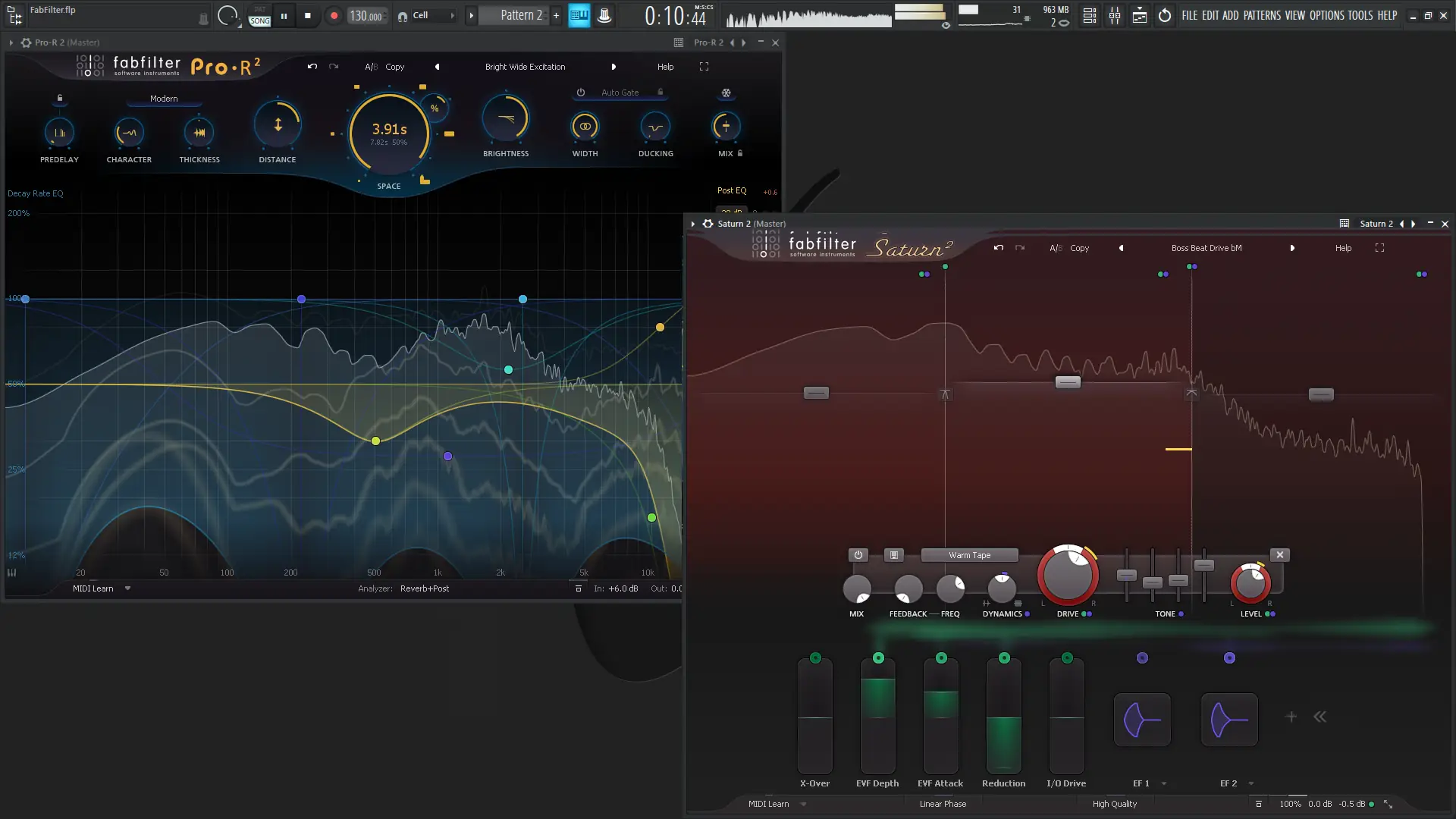Open the Mixer window icon
Screen dimensions: 1456x819
[x=1115, y=15]
